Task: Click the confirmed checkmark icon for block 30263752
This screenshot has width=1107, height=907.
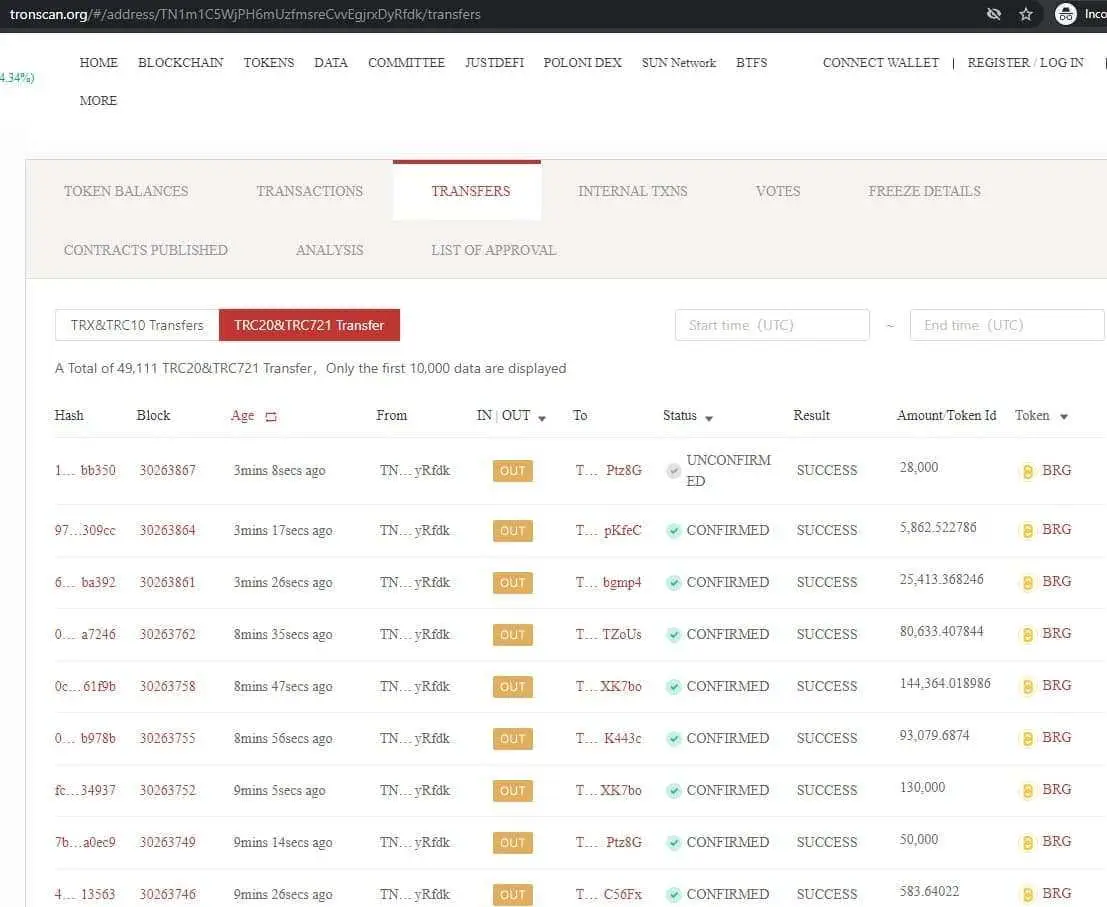Action: pos(674,791)
